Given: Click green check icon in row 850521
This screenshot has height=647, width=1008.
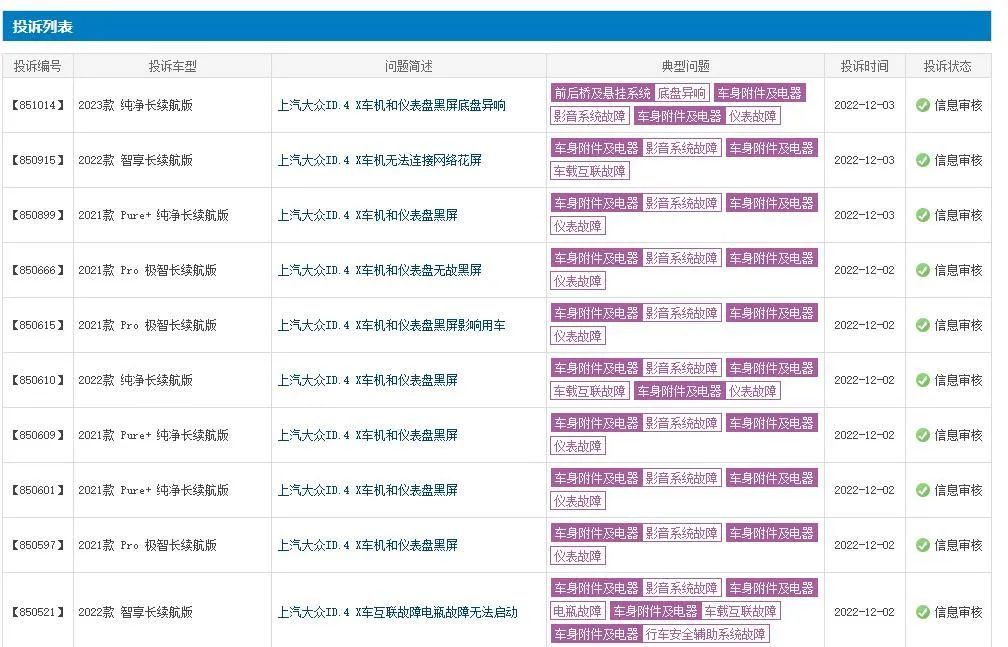Looking at the screenshot, I should tap(922, 612).
